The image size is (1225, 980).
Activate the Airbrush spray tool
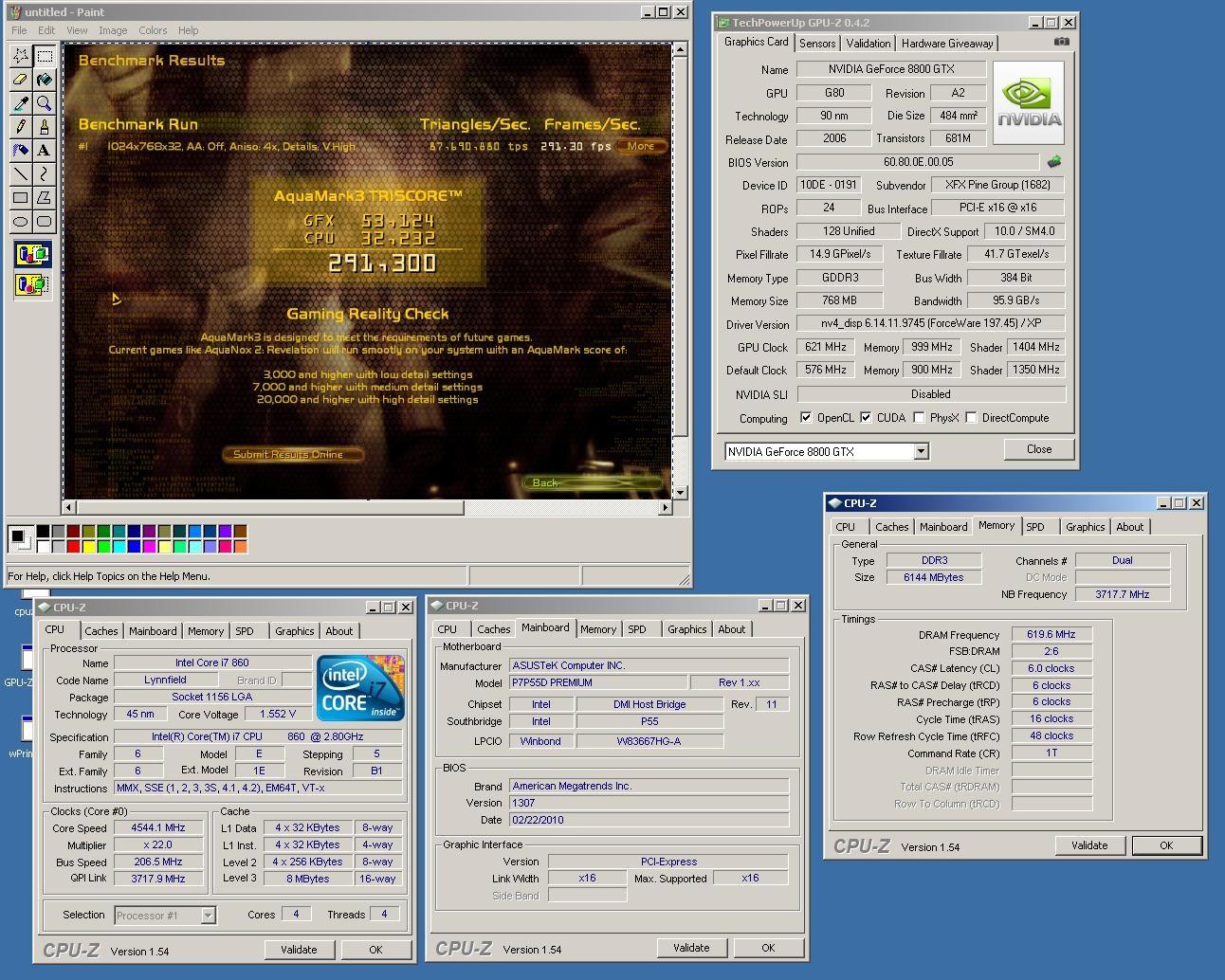coord(20,151)
